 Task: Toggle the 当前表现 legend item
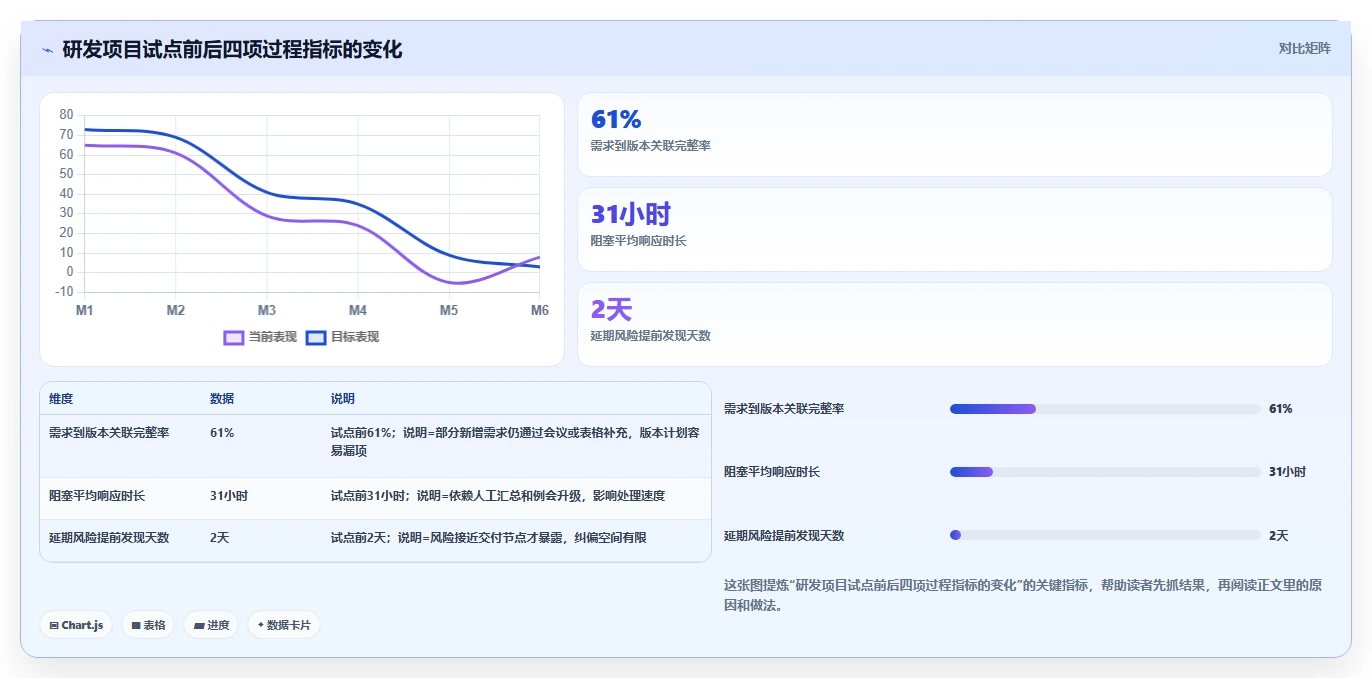pos(260,337)
